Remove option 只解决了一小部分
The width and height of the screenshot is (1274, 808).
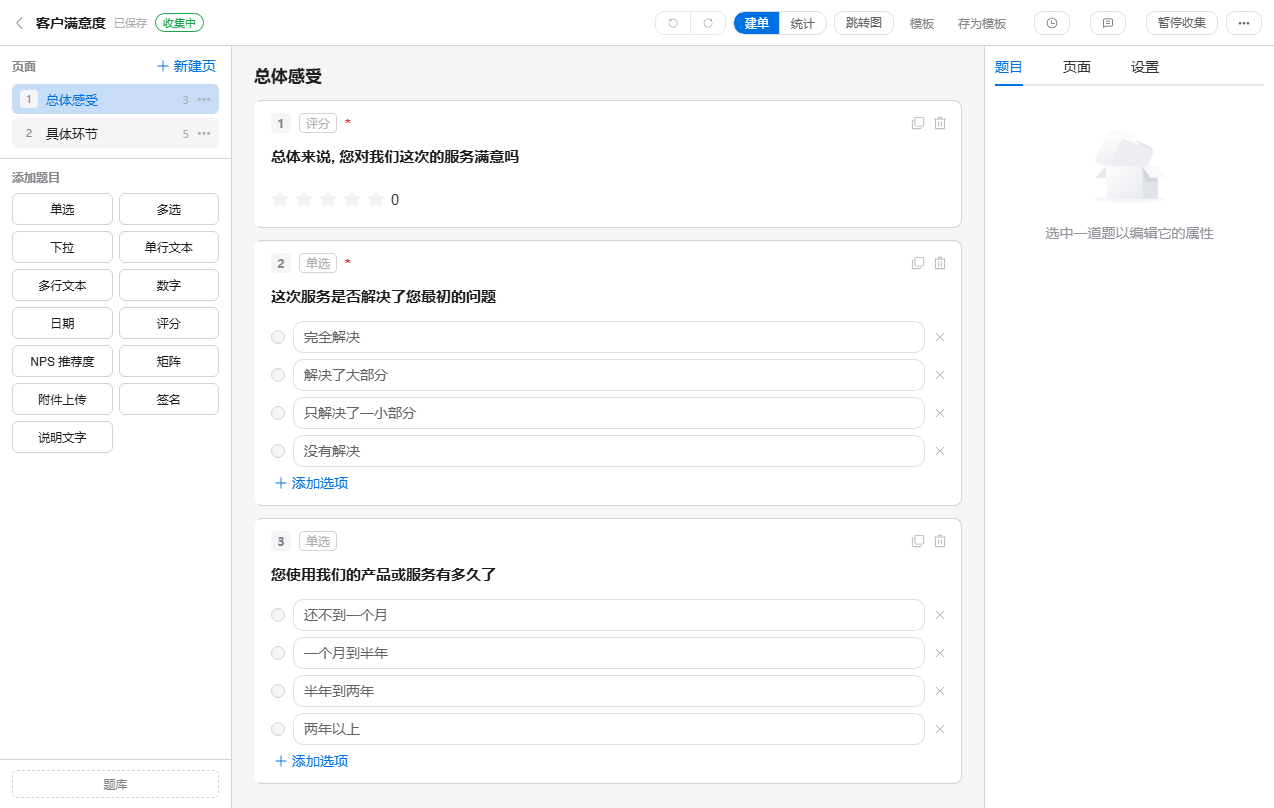[x=940, y=413]
